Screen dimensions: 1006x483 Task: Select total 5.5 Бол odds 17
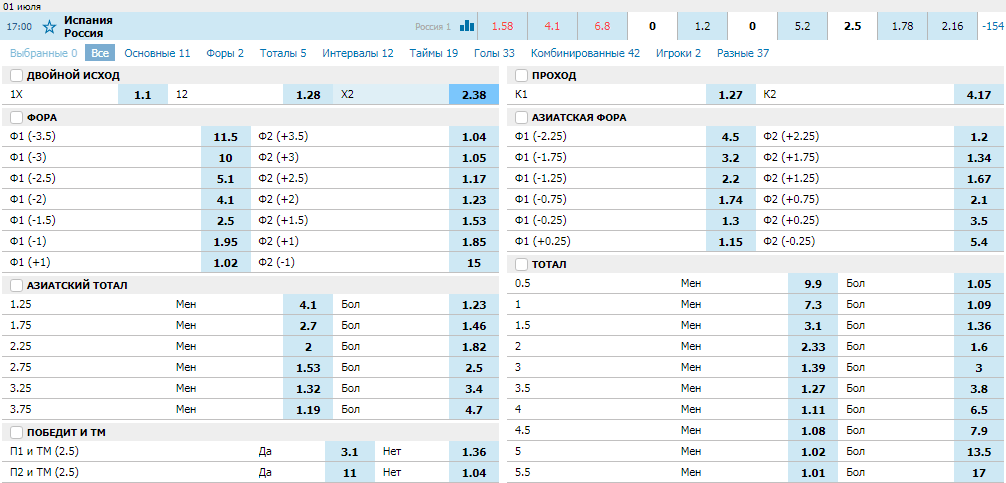click(979, 473)
